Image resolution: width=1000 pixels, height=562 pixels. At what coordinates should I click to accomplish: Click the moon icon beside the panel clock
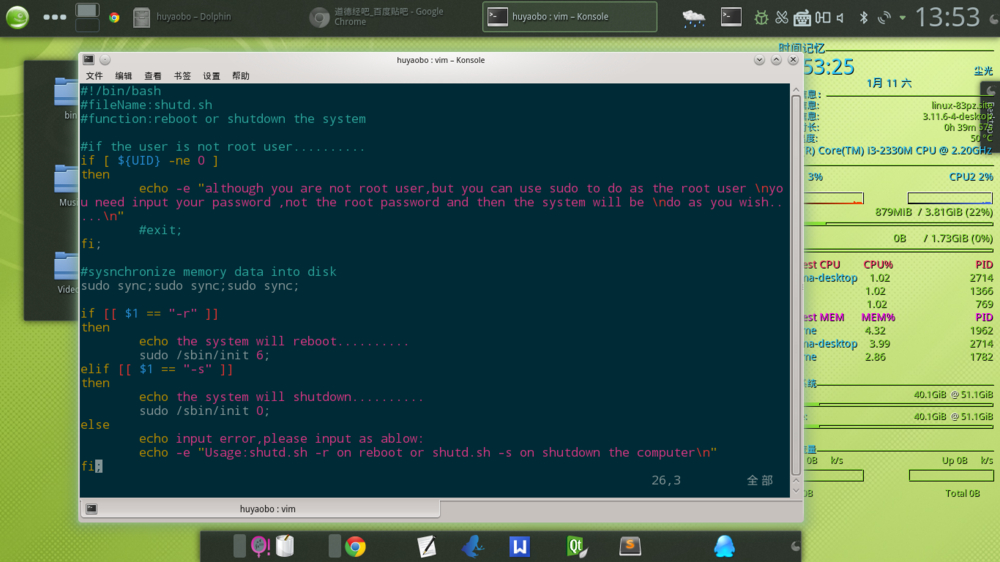994,18
